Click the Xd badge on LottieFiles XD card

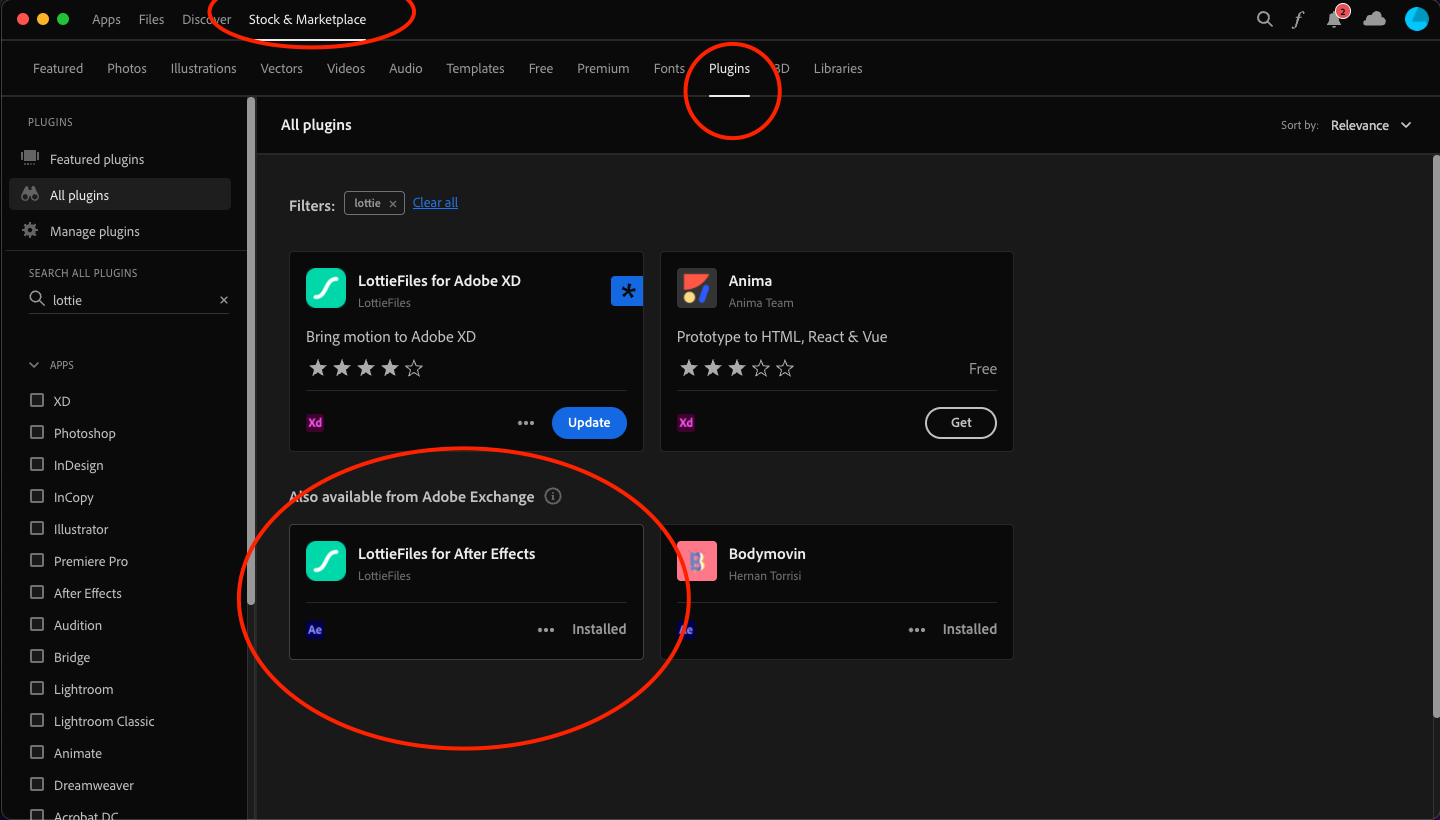coord(315,422)
